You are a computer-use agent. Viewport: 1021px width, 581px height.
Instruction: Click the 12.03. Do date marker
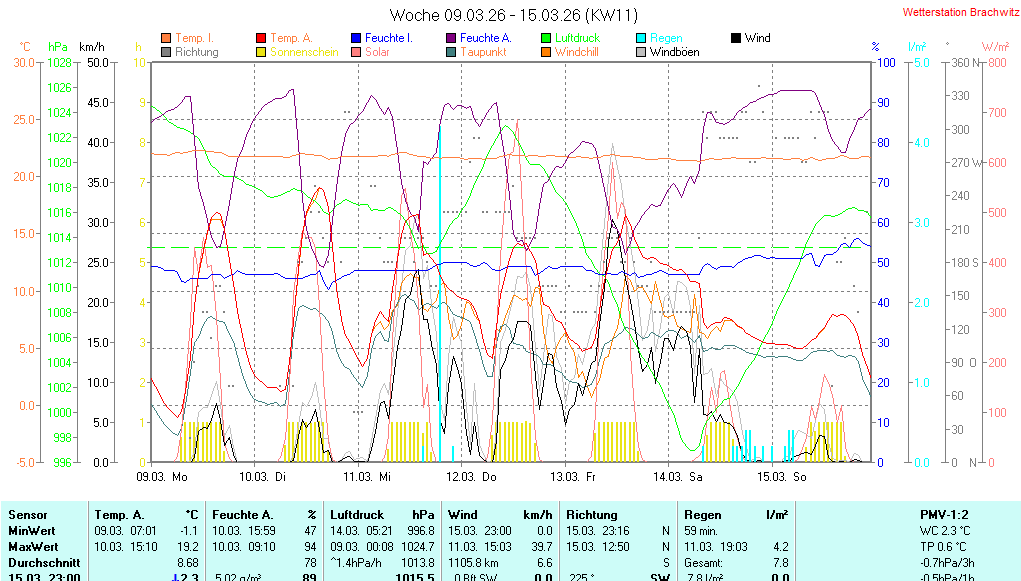point(471,477)
